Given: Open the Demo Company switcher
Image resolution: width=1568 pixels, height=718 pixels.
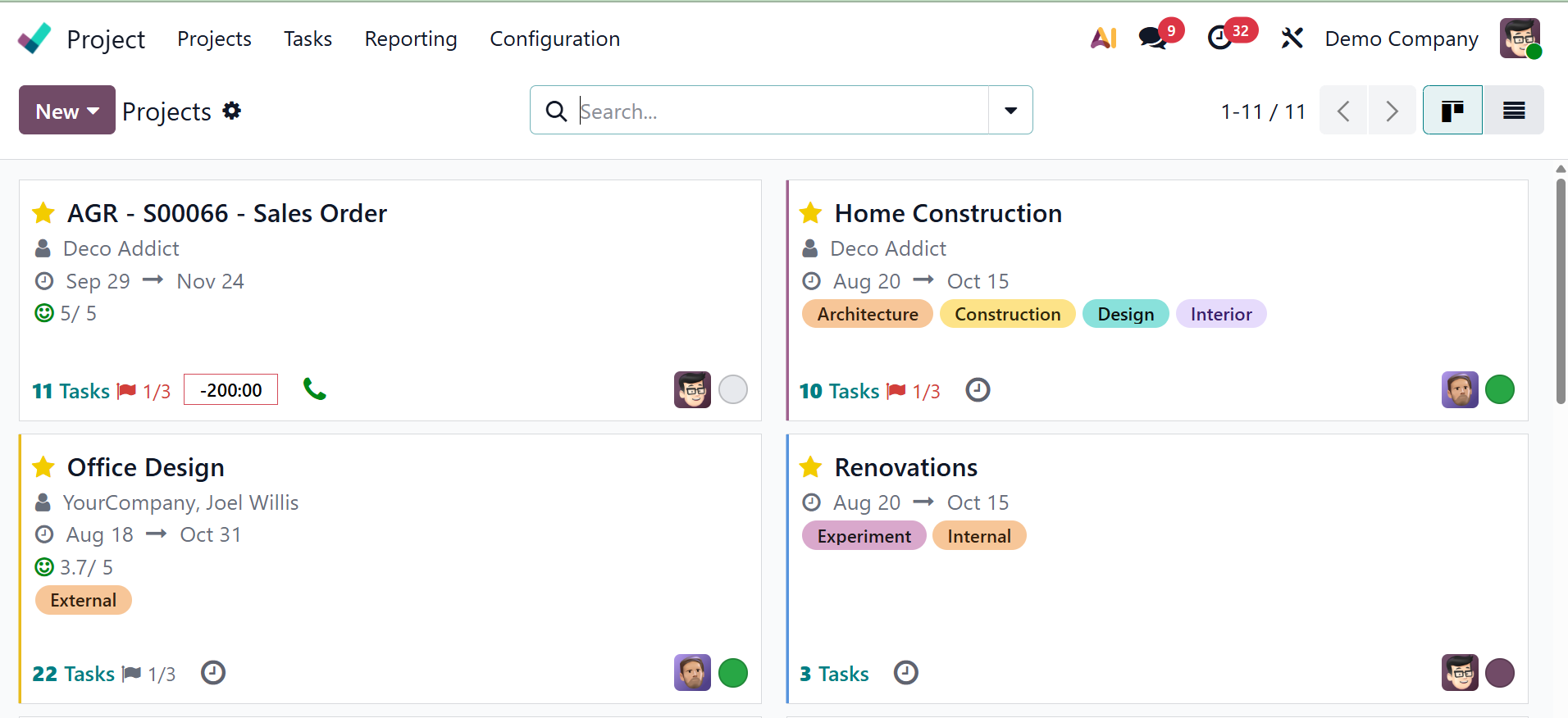Looking at the screenshot, I should tap(1402, 39).
